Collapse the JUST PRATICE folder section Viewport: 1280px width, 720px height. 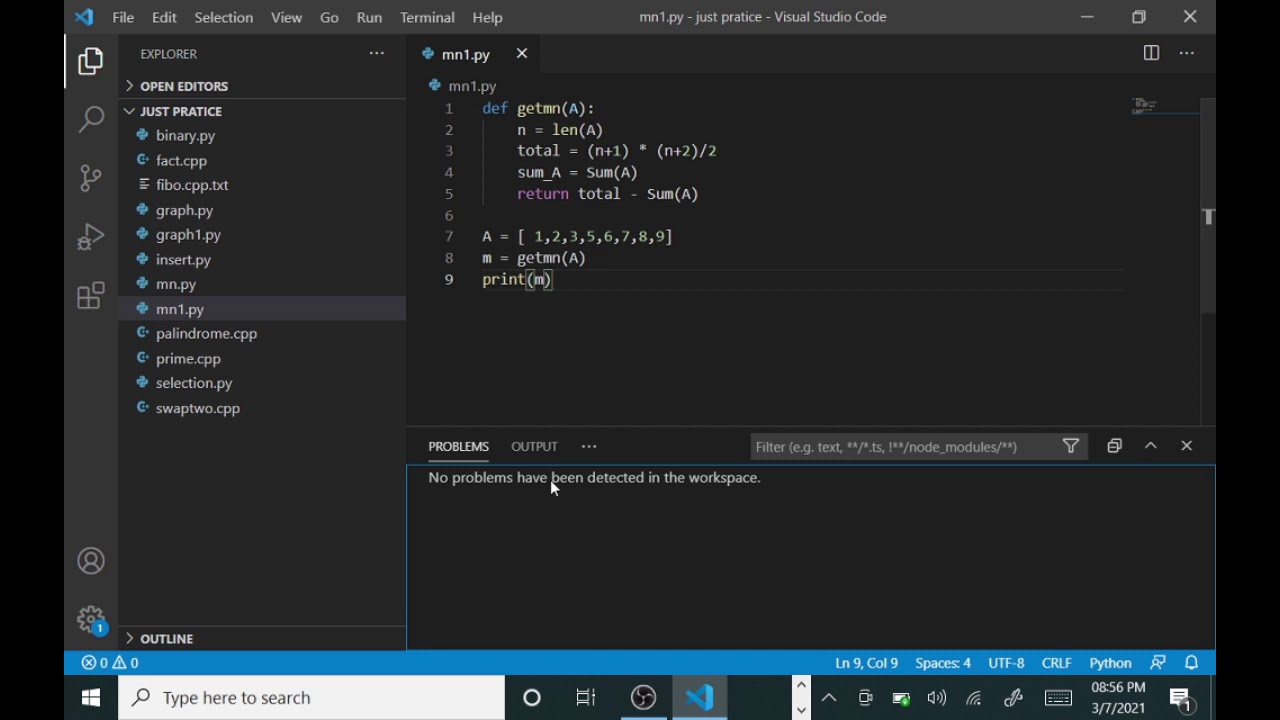[181, 111]
